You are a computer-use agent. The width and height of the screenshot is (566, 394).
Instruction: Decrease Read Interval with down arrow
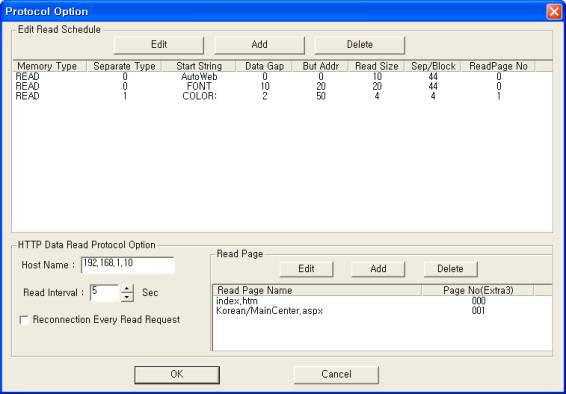[126, 297]
